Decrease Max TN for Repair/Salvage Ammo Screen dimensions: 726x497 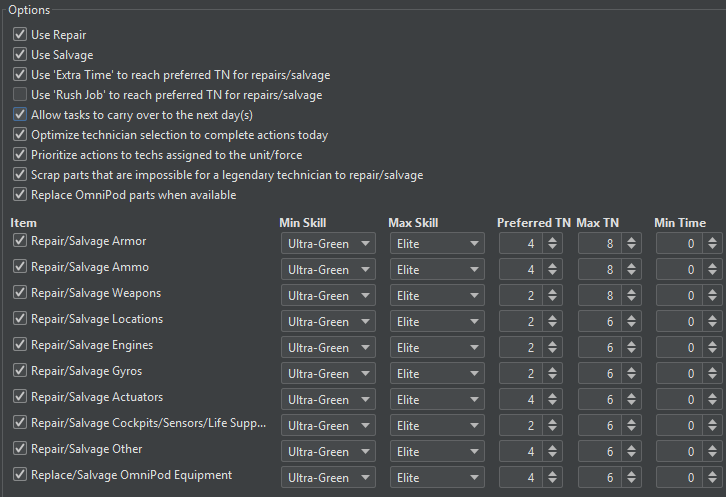click(631, 273)
